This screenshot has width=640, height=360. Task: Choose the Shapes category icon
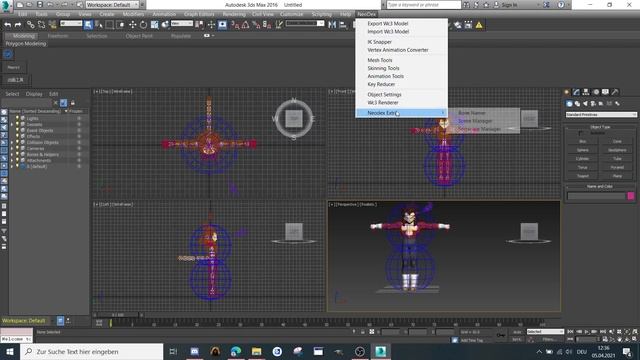[x=577, y=104]
